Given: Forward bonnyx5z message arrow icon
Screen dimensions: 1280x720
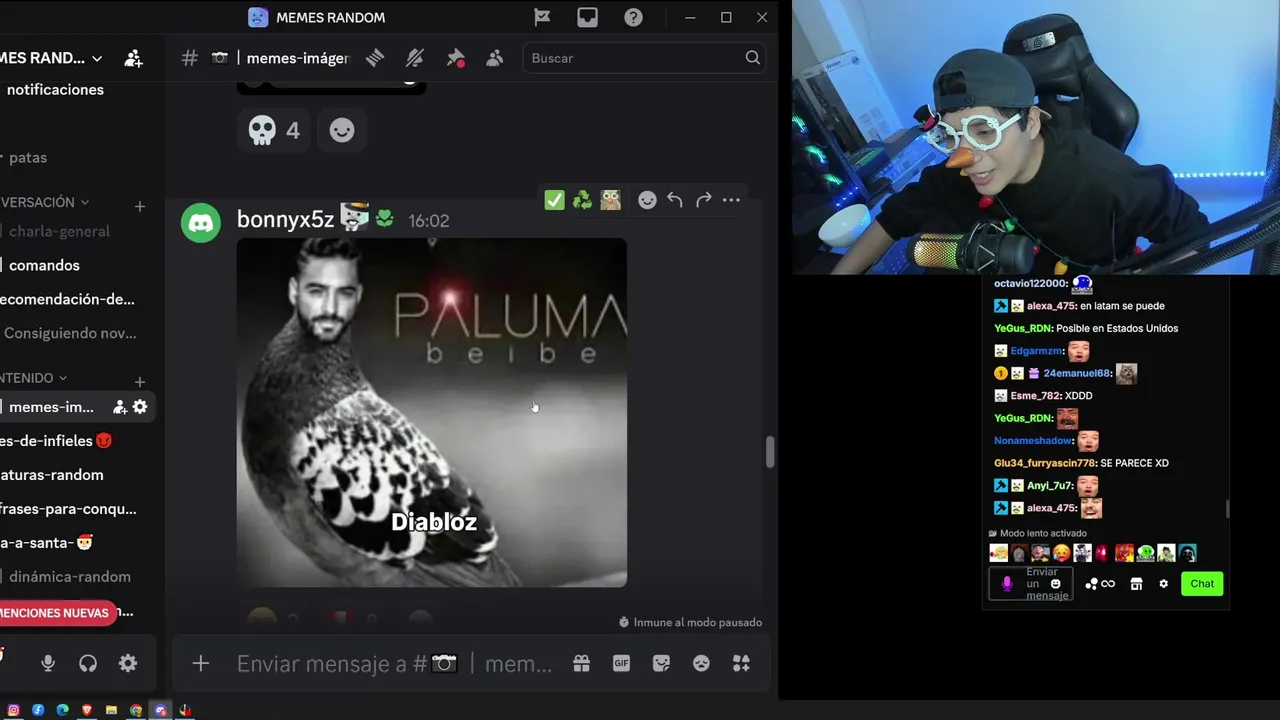Looking at the screenshot, I should [703, 200].
